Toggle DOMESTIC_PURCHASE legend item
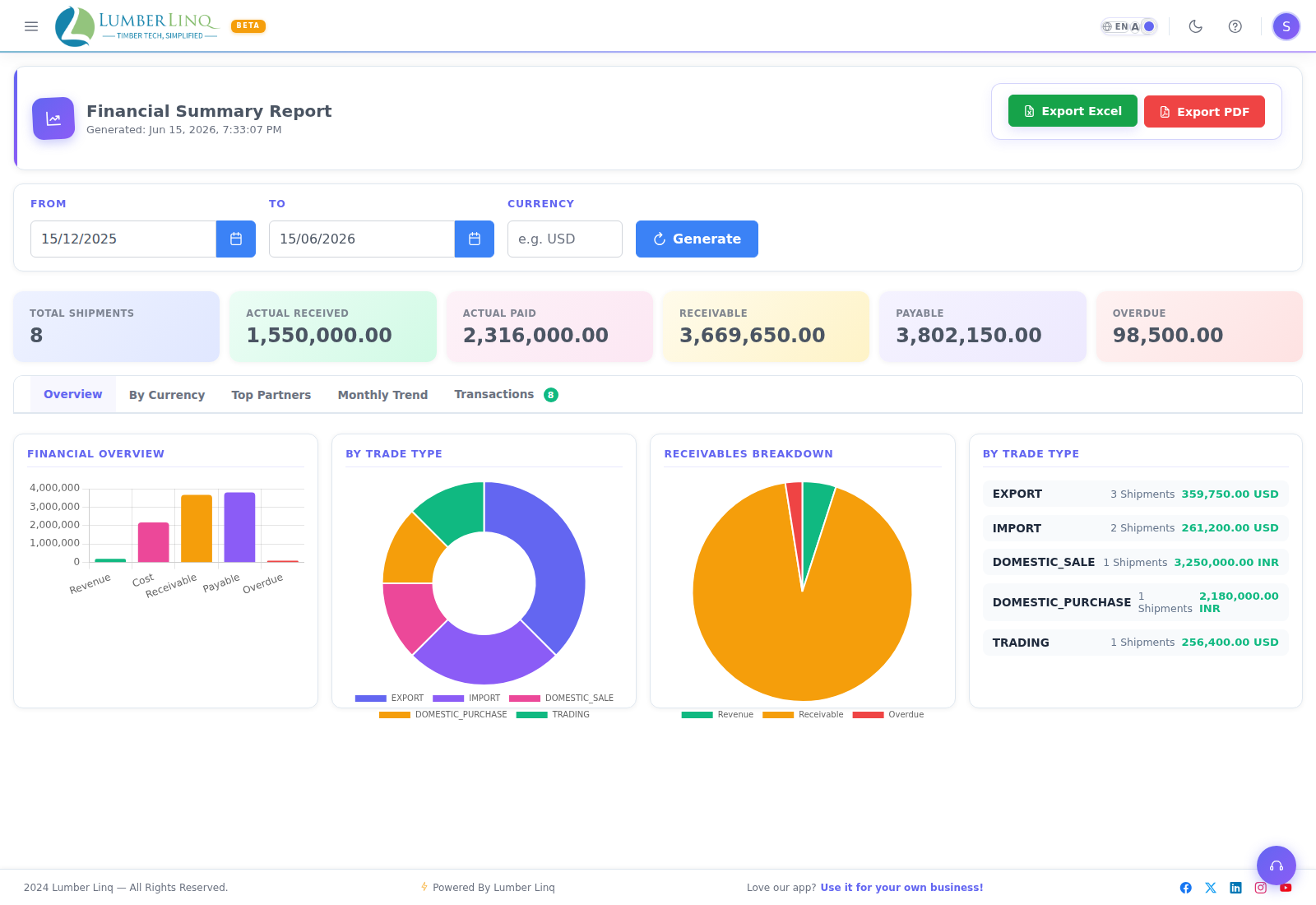1316x905 pixels. [443, 714]
